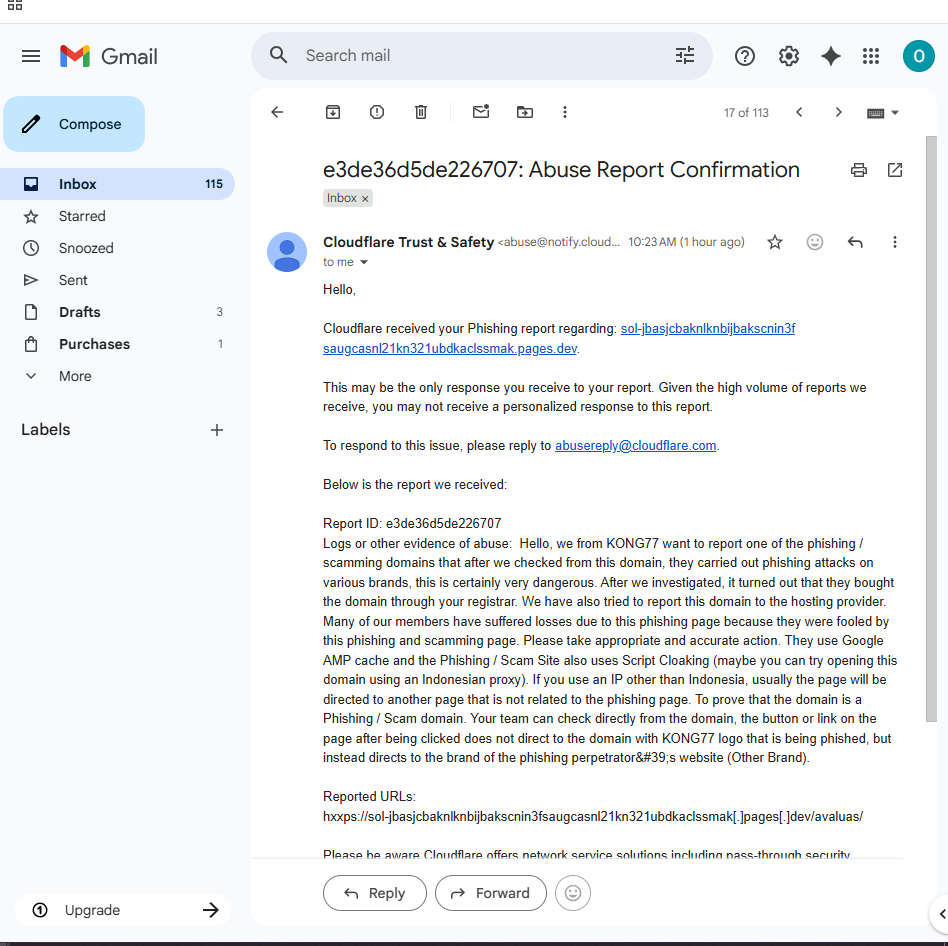Focus the Search mail field
Image resolution: width=948 pixels, height=946 pixels.
[481, 56]
